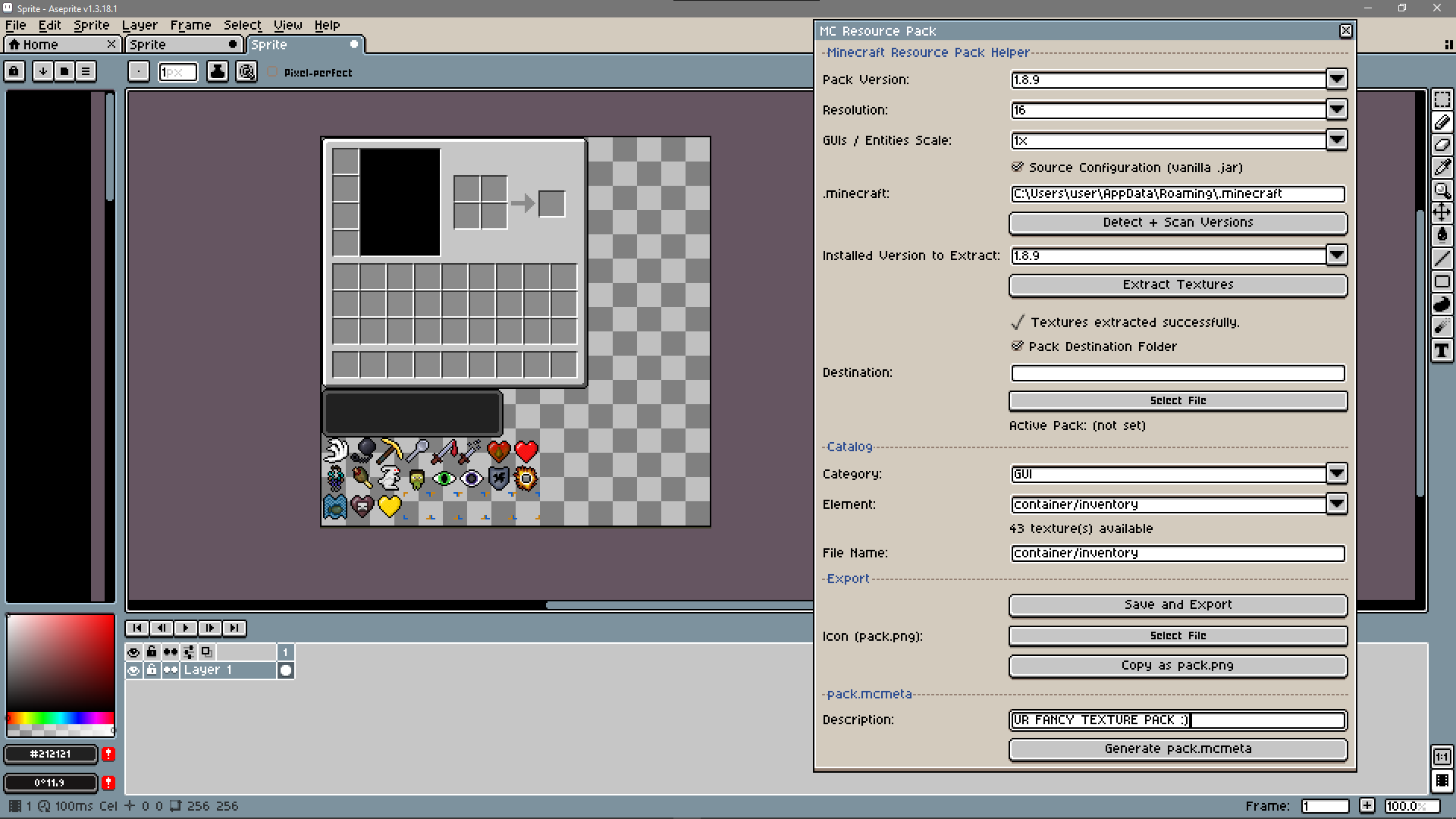
Task: Select the Line tool
Action: [x=1442, y=259]
